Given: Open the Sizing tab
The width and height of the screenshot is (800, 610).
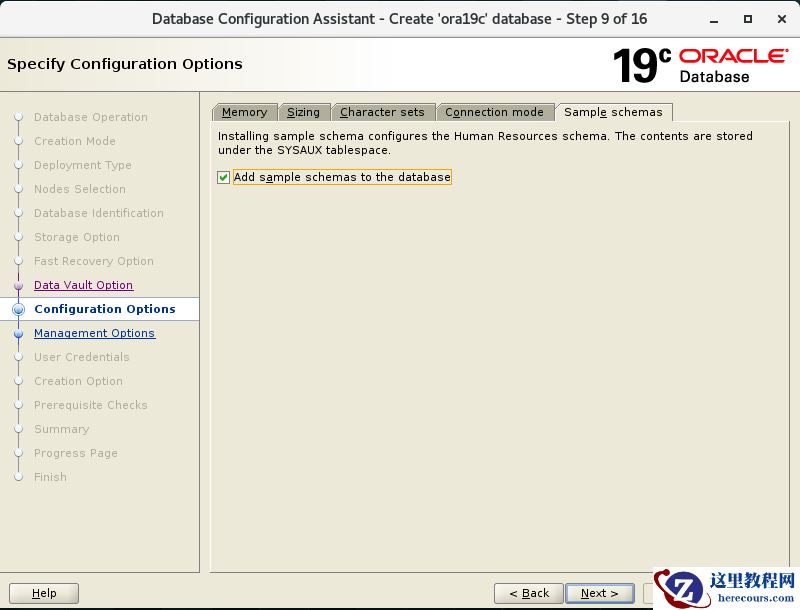Looking at the screenshot, I should tap(304, 112).
